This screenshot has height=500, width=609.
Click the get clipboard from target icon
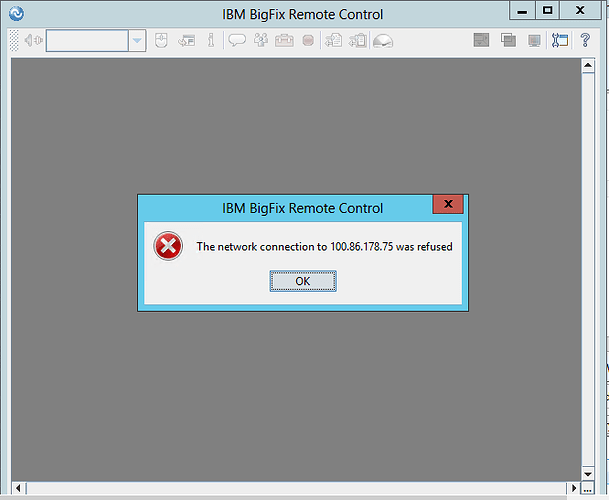click(x=357, y=40)
